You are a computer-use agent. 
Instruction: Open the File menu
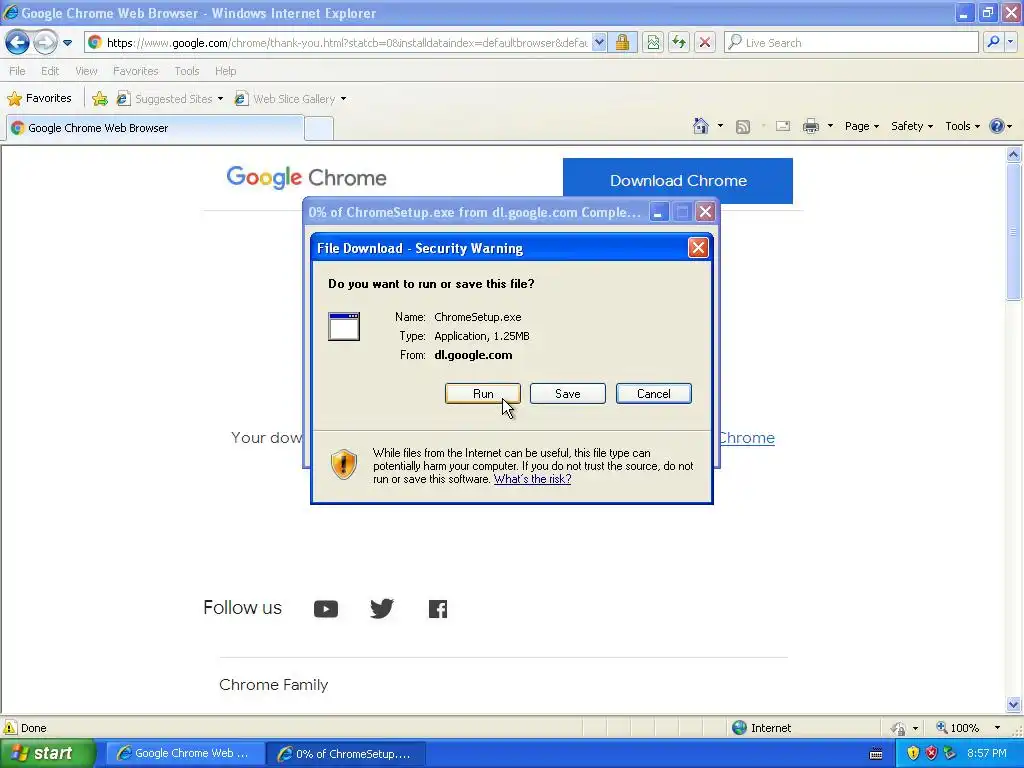click(18, 71)
